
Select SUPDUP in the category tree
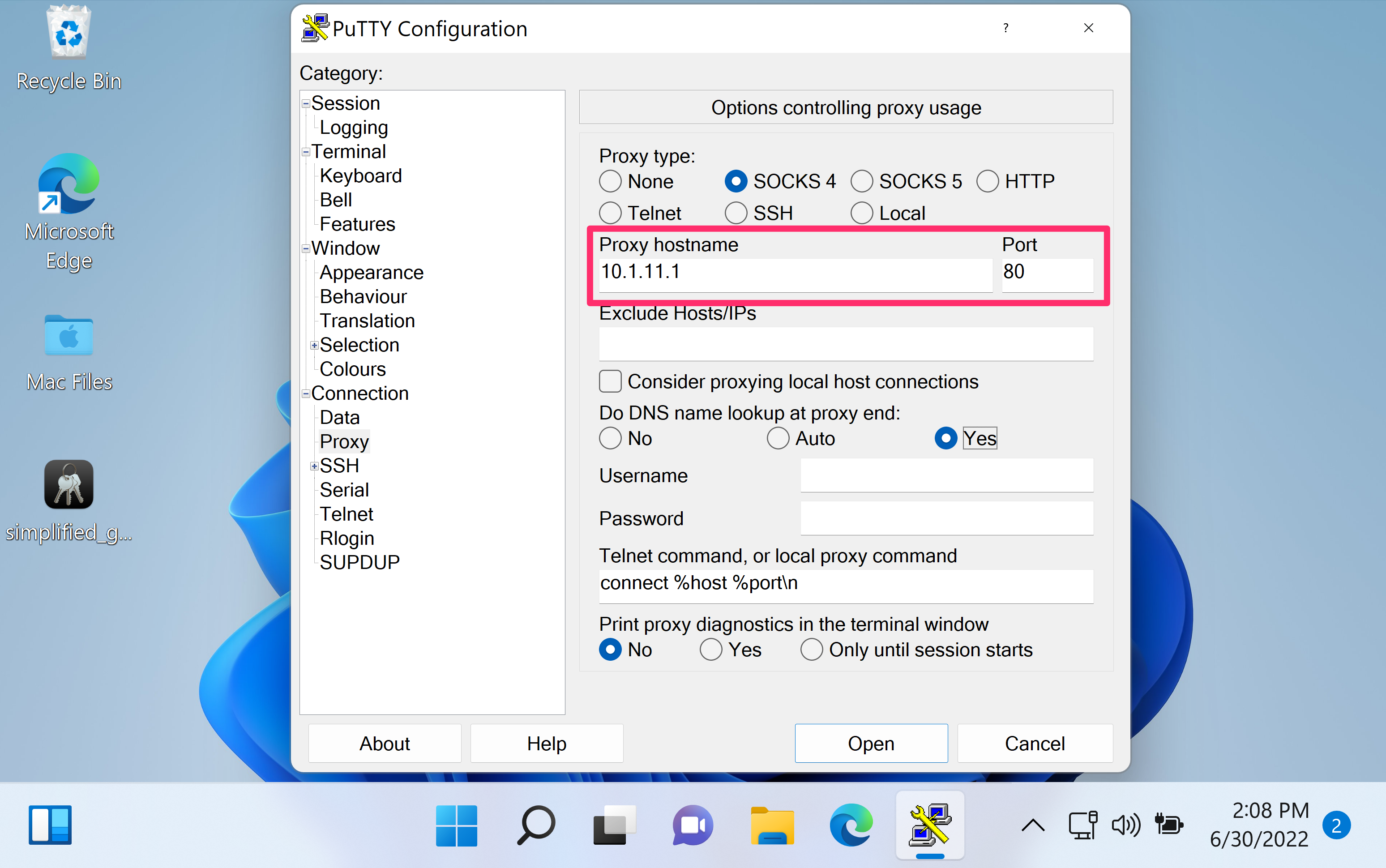pos(359,562)
